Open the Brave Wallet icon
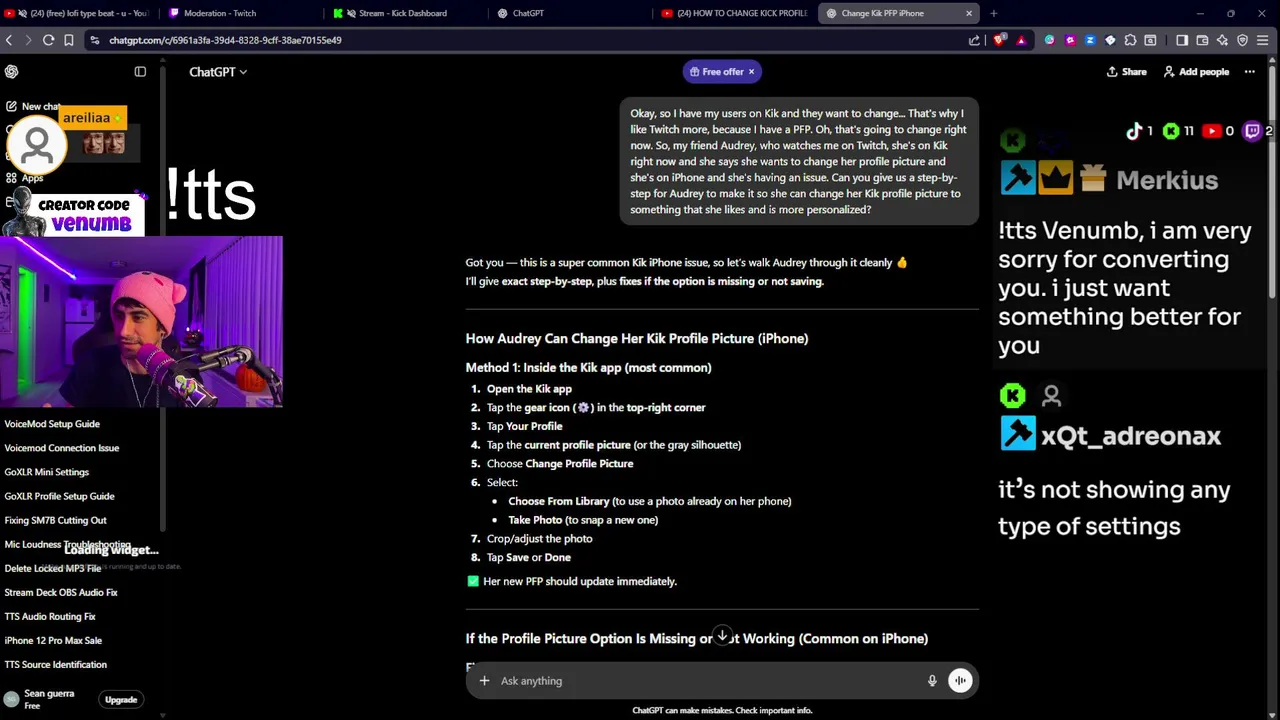The height and width of the screenshot is (720, 1280). point(1202,40)
